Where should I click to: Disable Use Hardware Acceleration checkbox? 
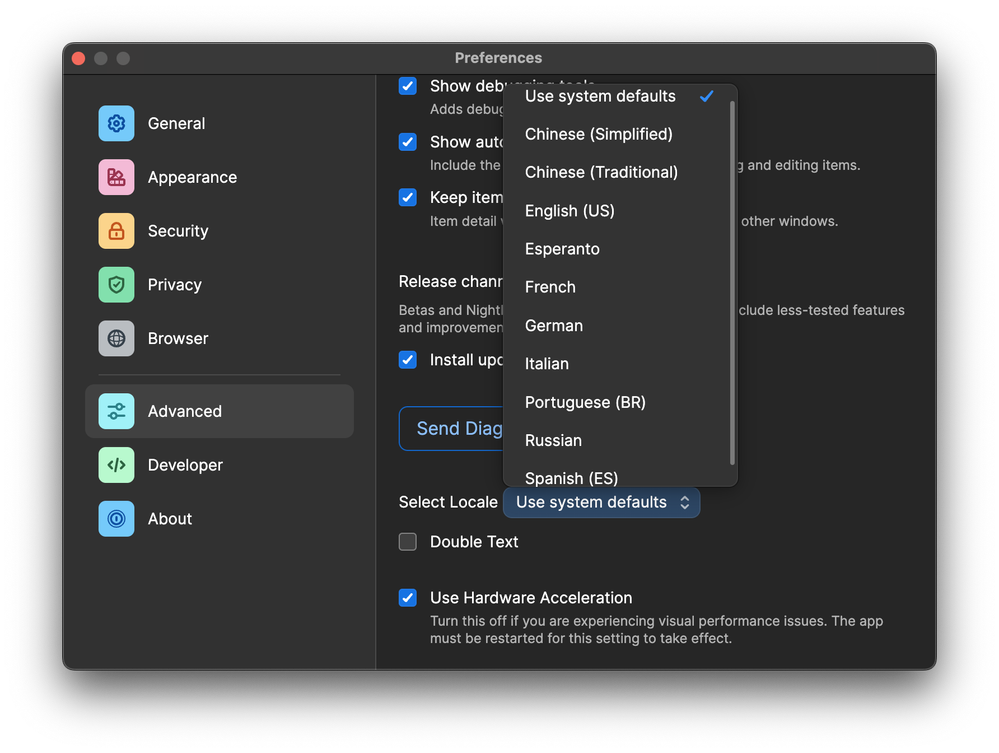coord(408,598)
